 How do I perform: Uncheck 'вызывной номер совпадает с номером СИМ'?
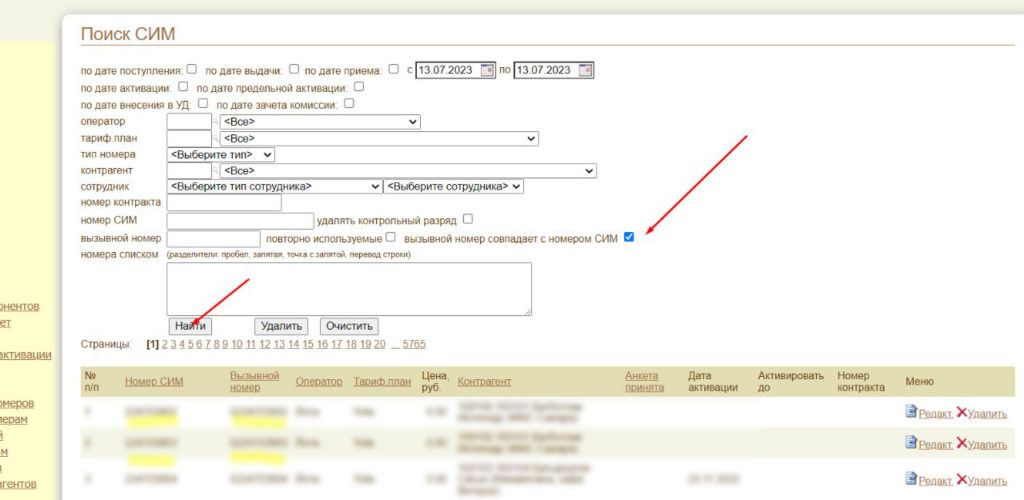tap(629, 237)
